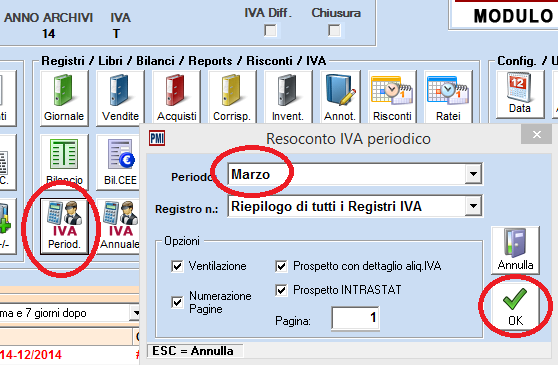Image resolution: width=558 pixels, height=365 pixels.
Task: Toggle Prospetto INTRASTAT checkbox
Action: (281, 290)
